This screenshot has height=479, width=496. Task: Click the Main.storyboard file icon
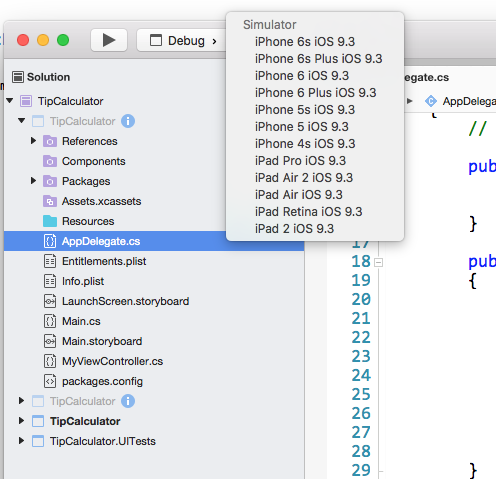coord(50,341)
